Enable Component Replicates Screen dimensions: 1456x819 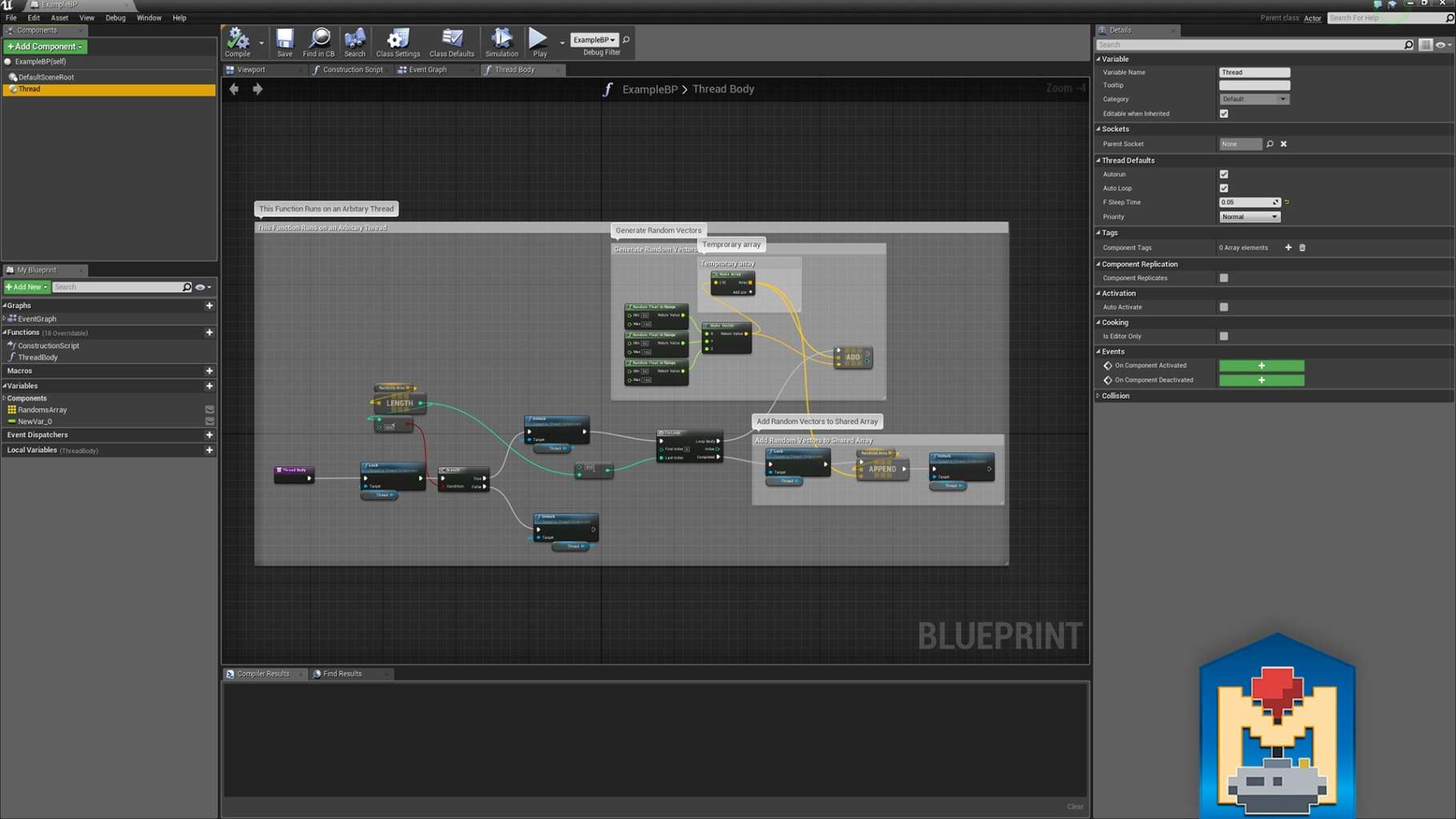(1224, 278)
